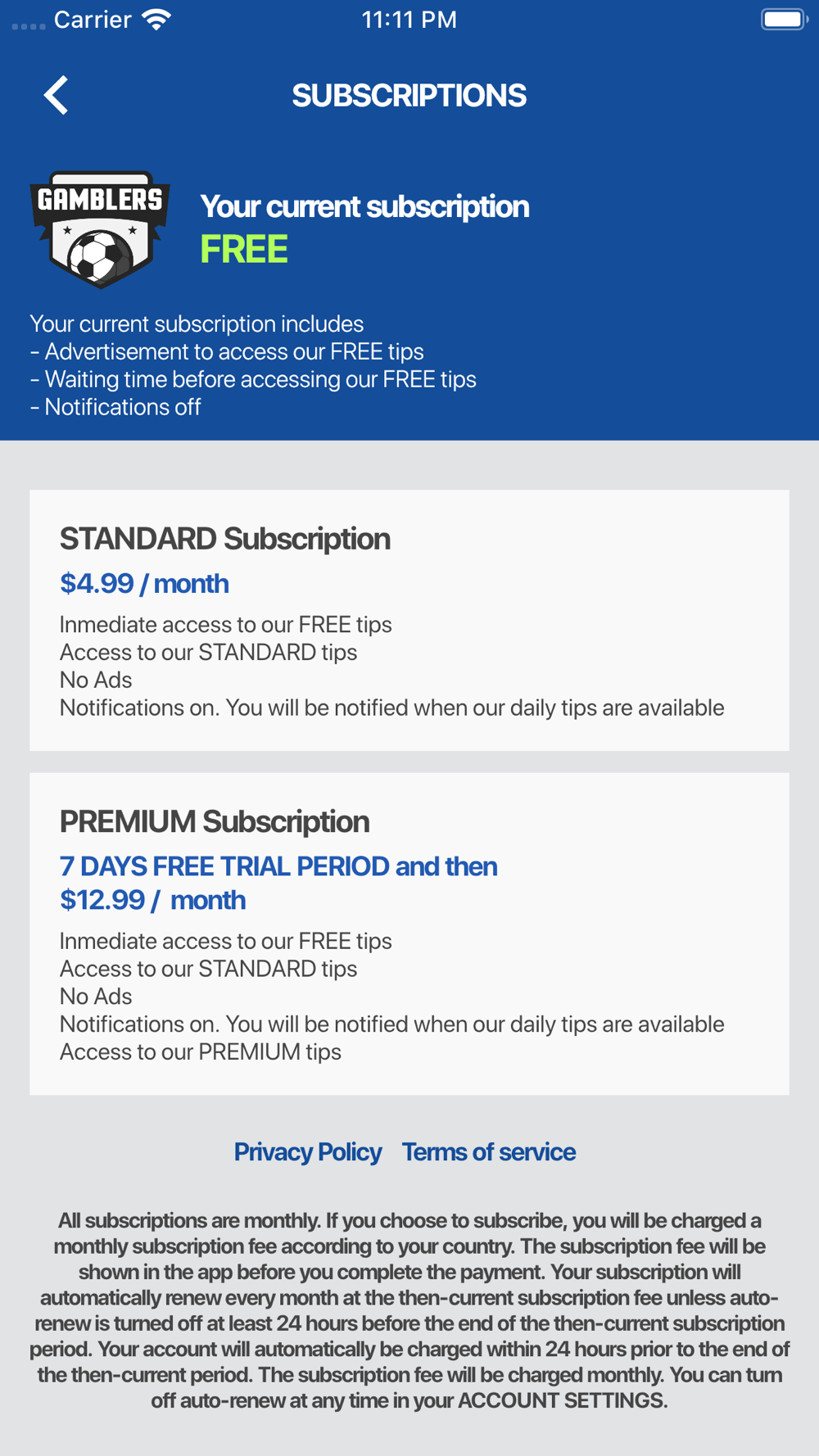Open the Terms of service link

pyautogui.click(x=489, y=1152)
